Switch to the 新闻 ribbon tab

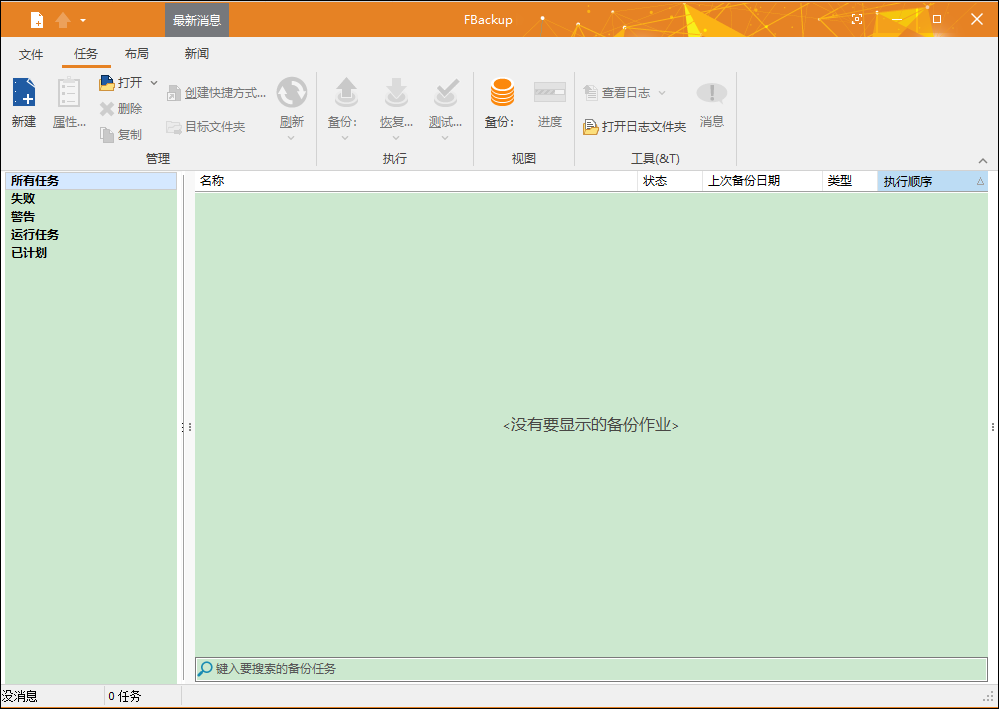197,54
